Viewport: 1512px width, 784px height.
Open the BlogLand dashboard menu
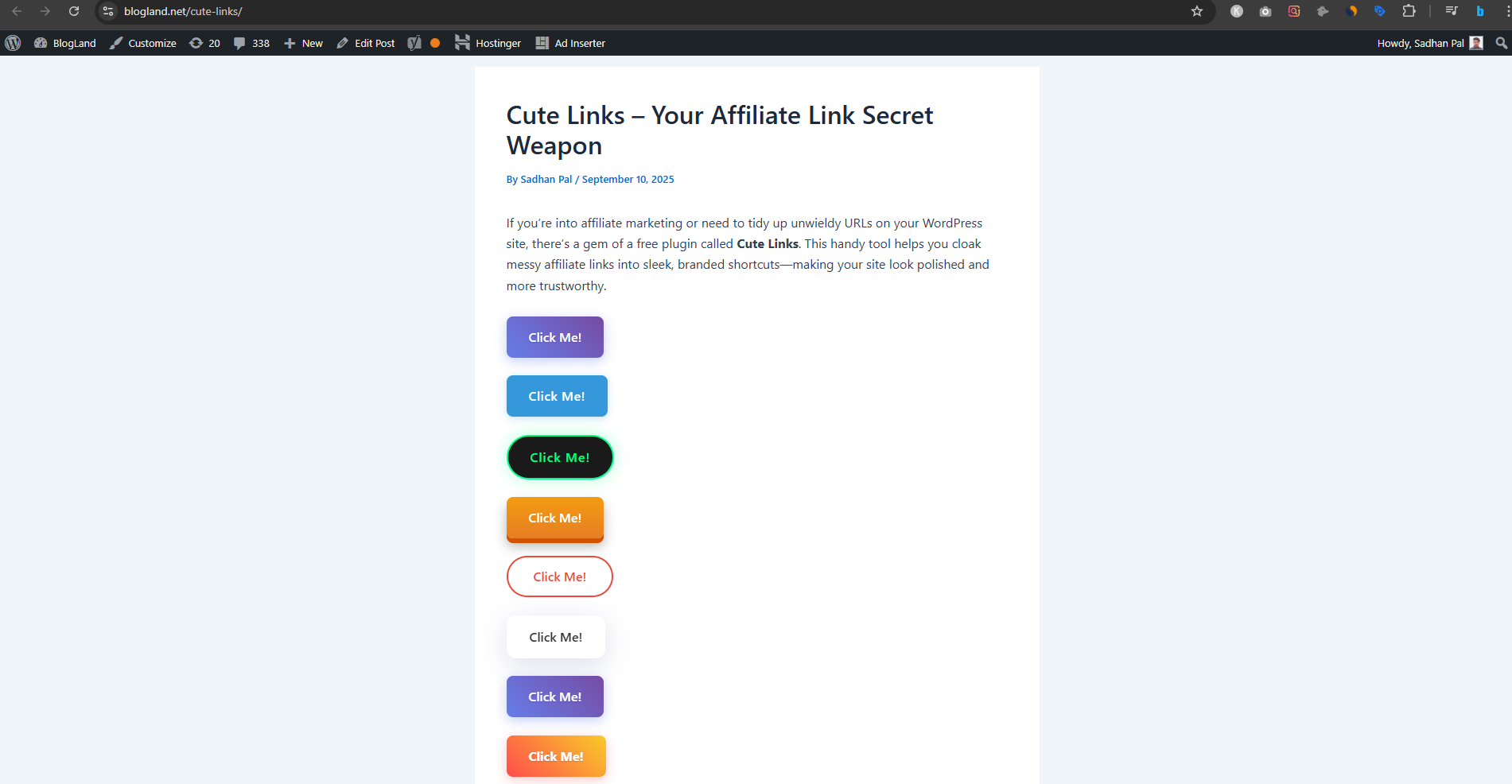tap(65, 43)
